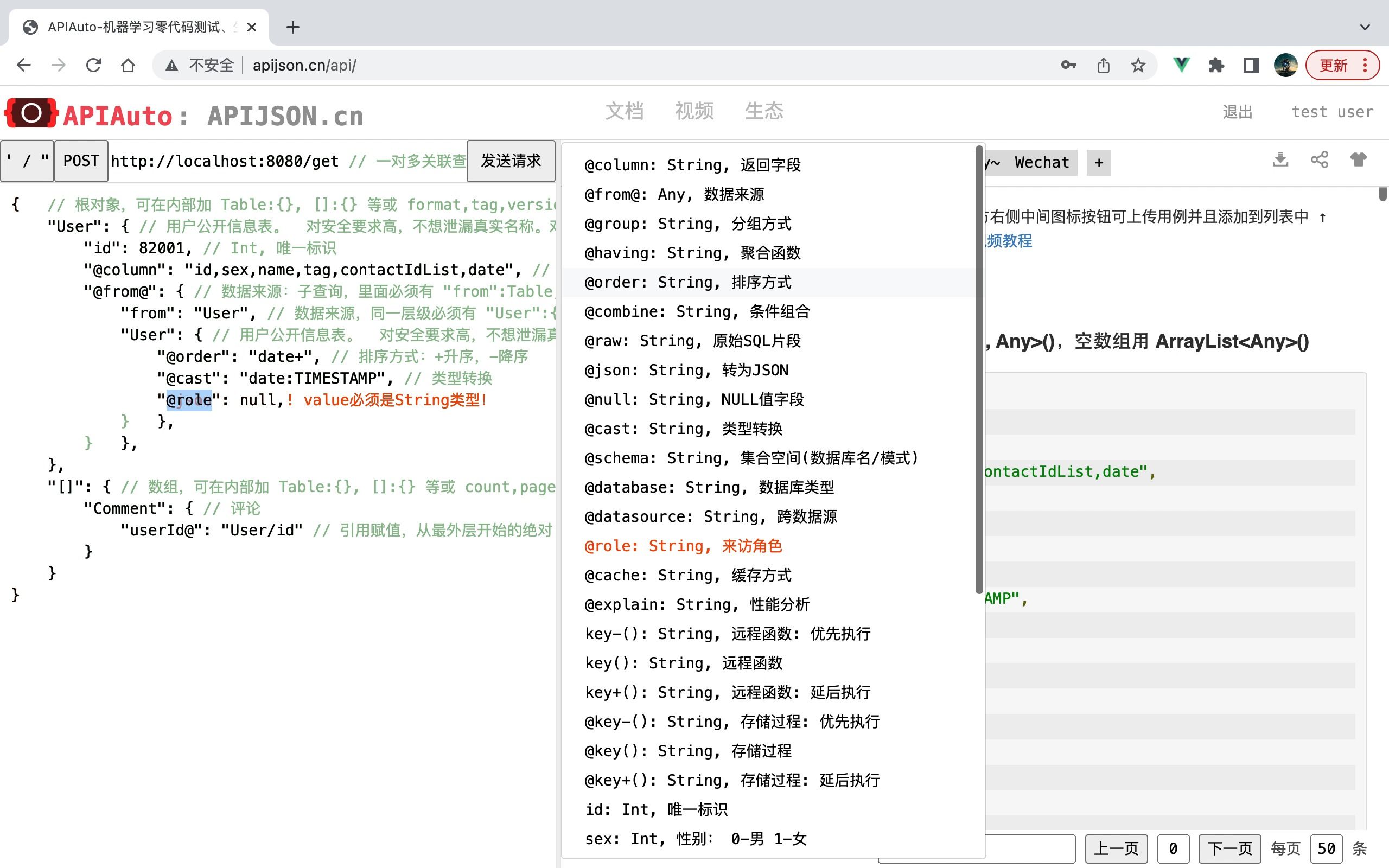1389x868 pixels.
Task: Open the browser extensions puzzle icon
Action: (x=1216, y=65)
